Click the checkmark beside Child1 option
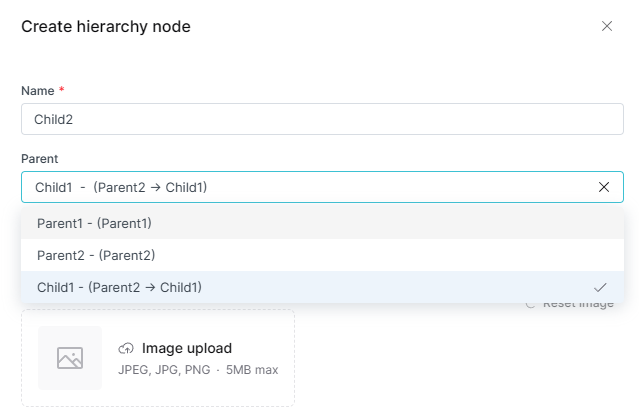The image size is (639, 416). coord(600,287)
